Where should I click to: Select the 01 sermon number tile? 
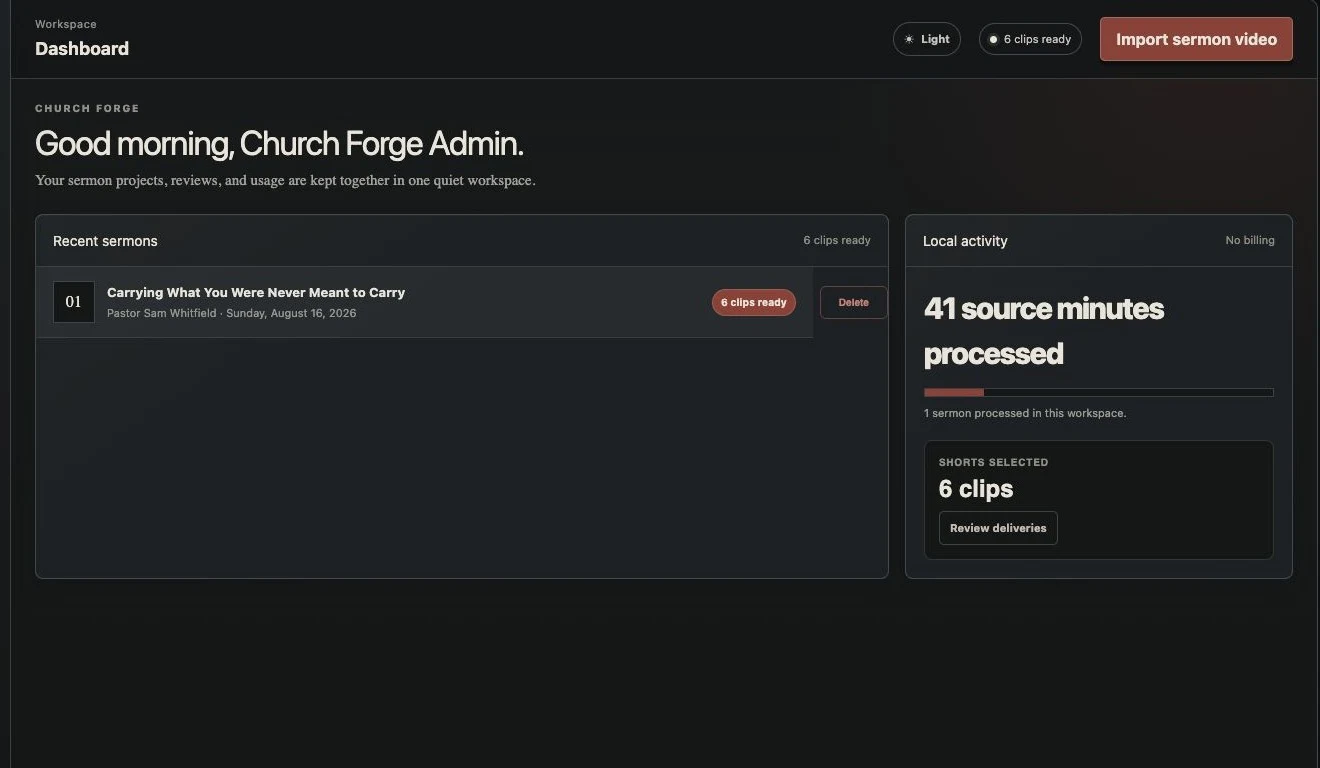click(x=73, y=302)
